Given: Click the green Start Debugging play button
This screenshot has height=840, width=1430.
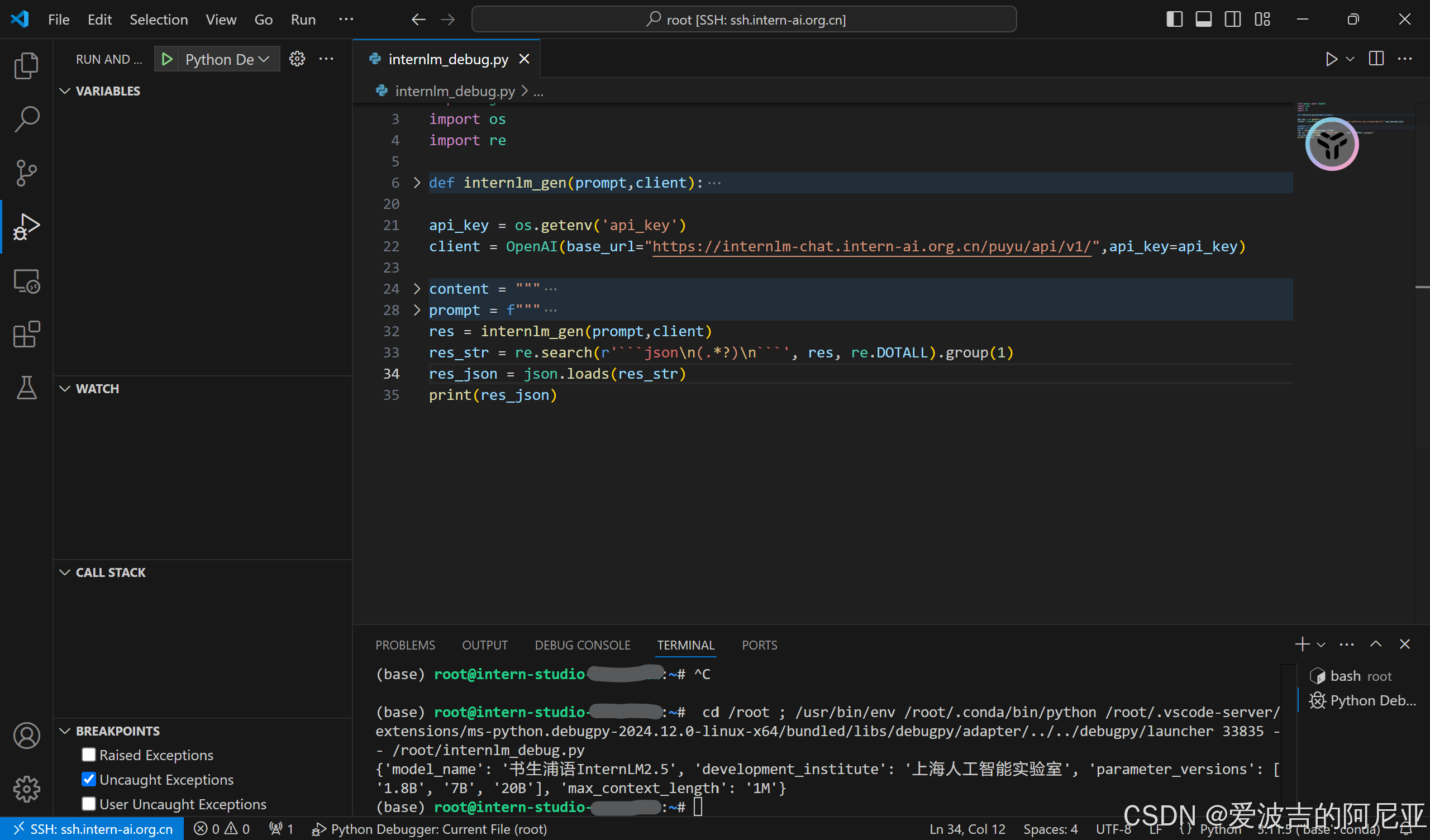Looking at the screenshot, I should (x=166, y=59).
